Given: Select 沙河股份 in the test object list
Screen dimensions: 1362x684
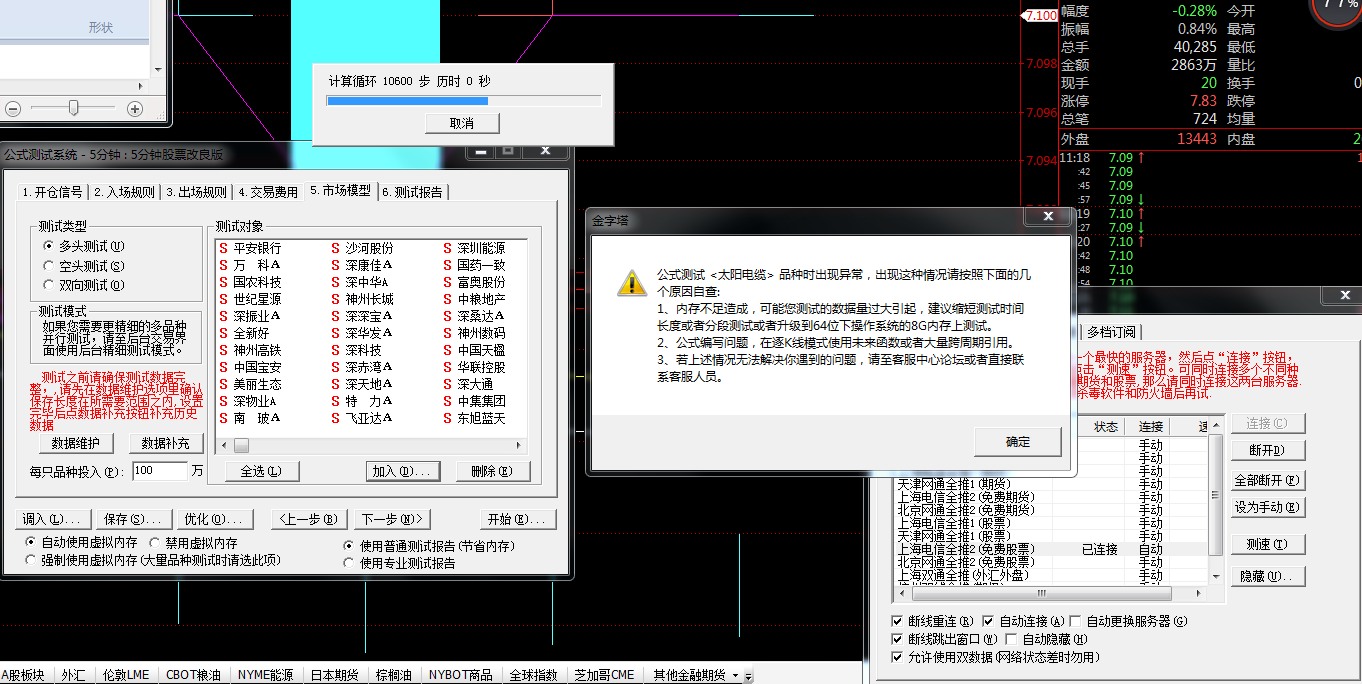Looking at the screenshot, I should [369, 247].
